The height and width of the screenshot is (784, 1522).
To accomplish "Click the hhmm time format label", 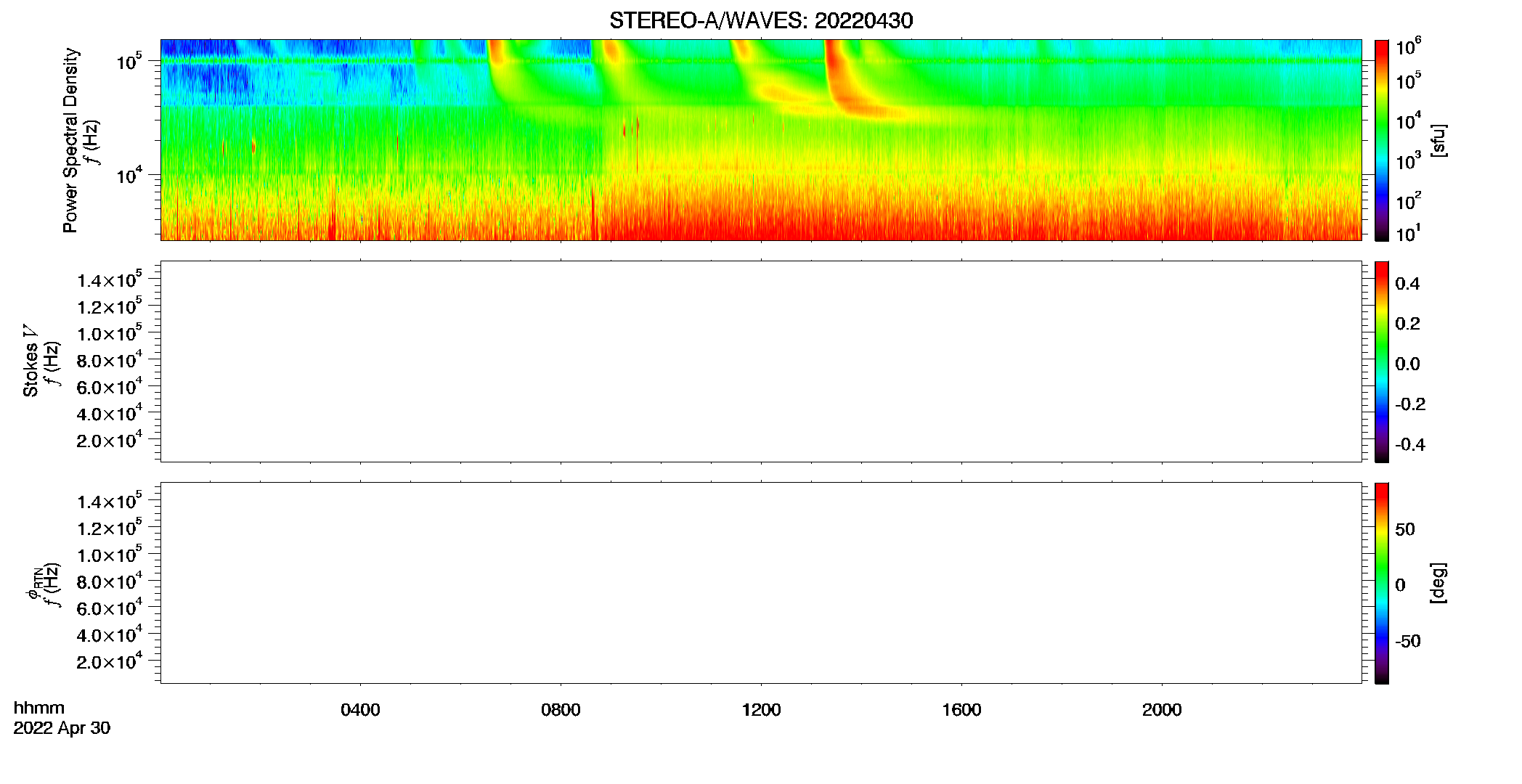I will coord(39,708).
